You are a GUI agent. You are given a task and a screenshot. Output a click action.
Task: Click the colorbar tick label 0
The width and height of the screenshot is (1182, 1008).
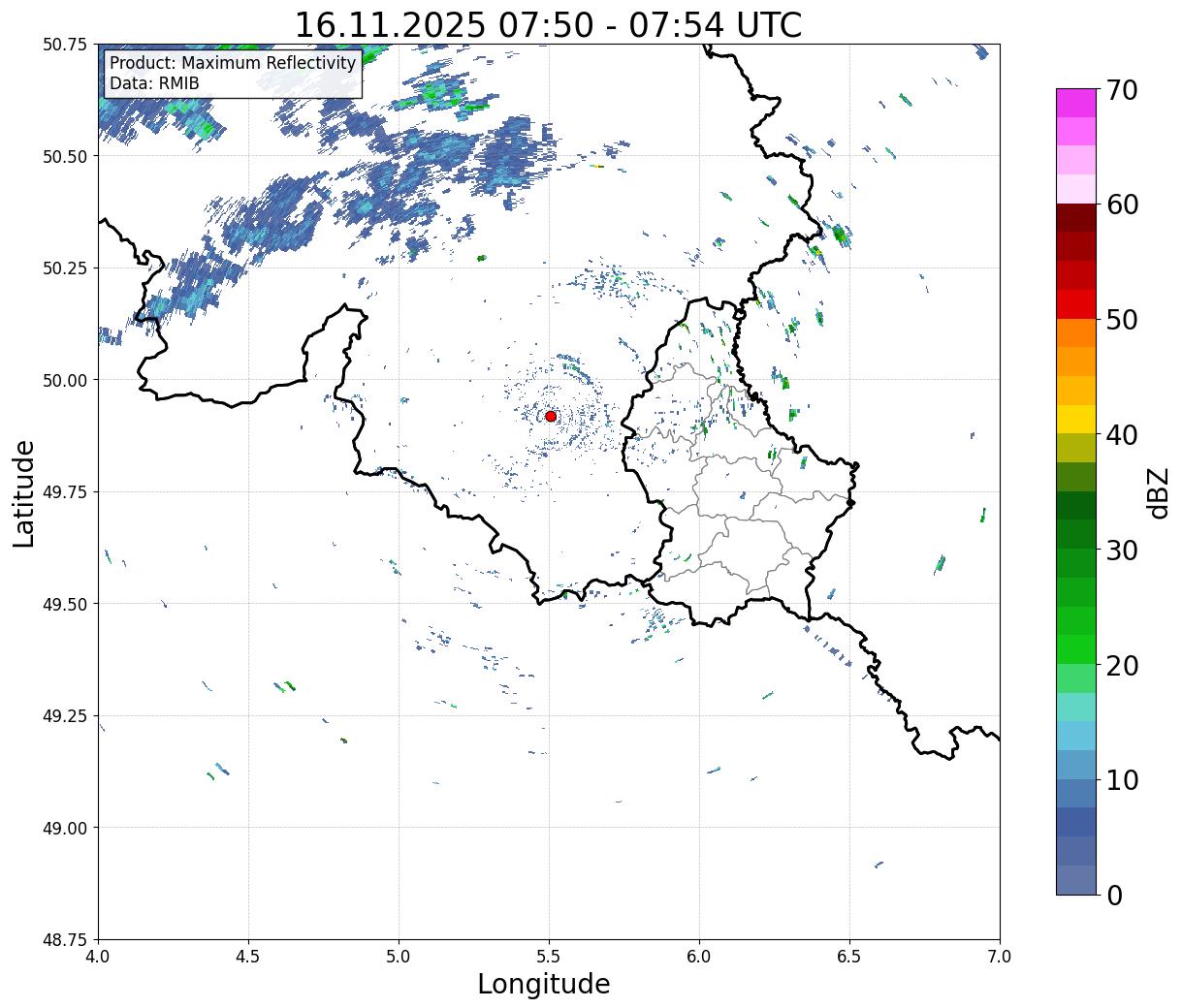coord(1114,895)
